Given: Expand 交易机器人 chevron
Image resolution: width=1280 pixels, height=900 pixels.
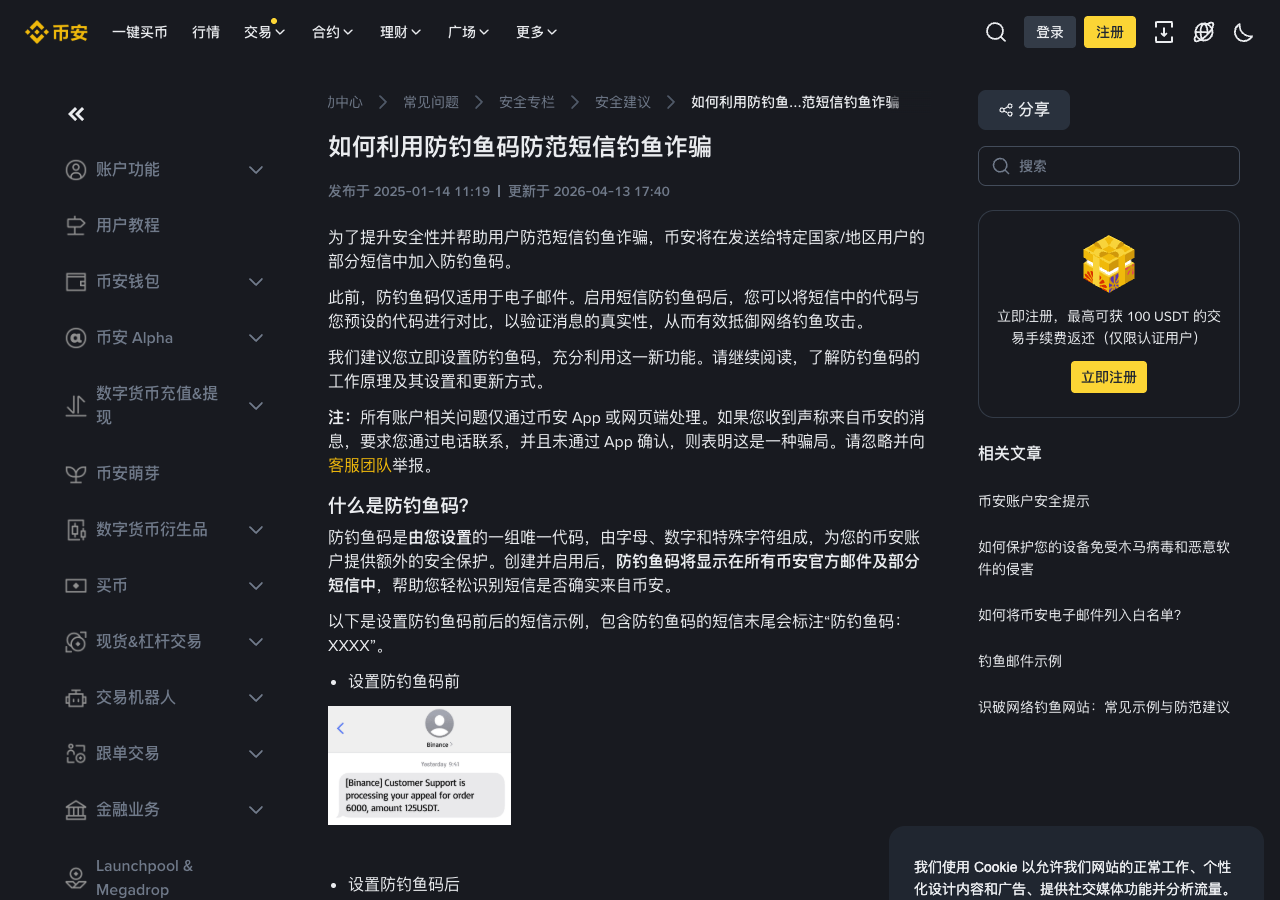Looking at the screenshot, I should [256, 698].
